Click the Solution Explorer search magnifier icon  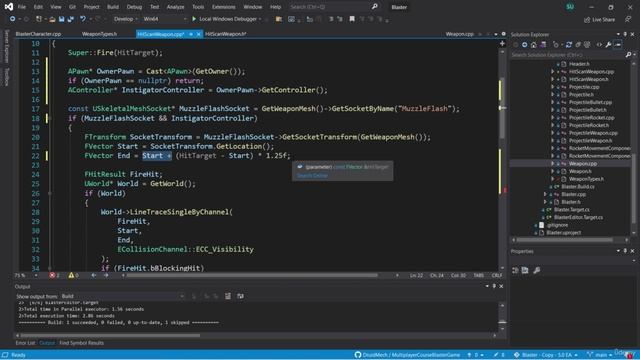[629, 55]
